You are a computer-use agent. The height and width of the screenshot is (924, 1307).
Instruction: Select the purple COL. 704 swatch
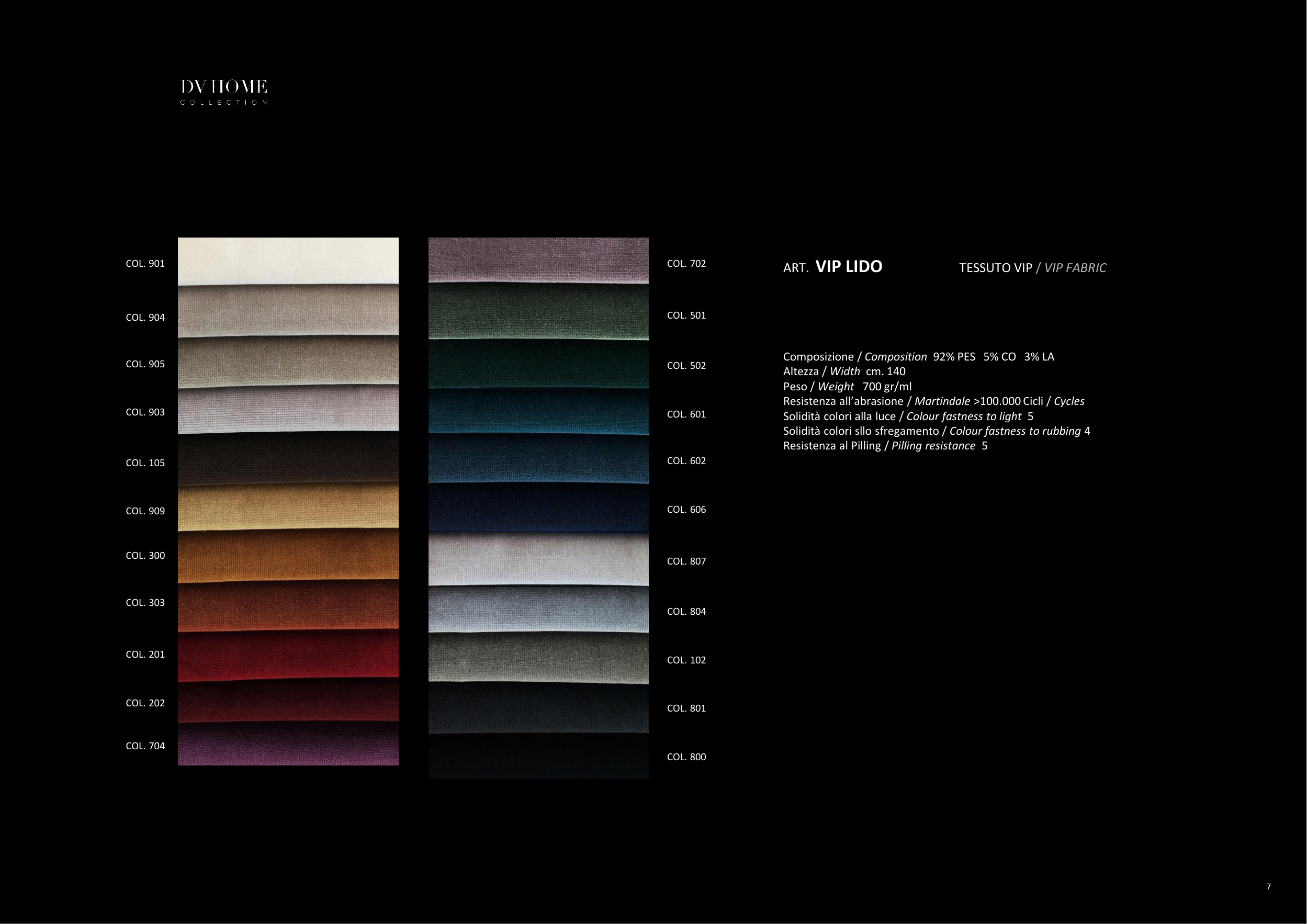(288, 745)
